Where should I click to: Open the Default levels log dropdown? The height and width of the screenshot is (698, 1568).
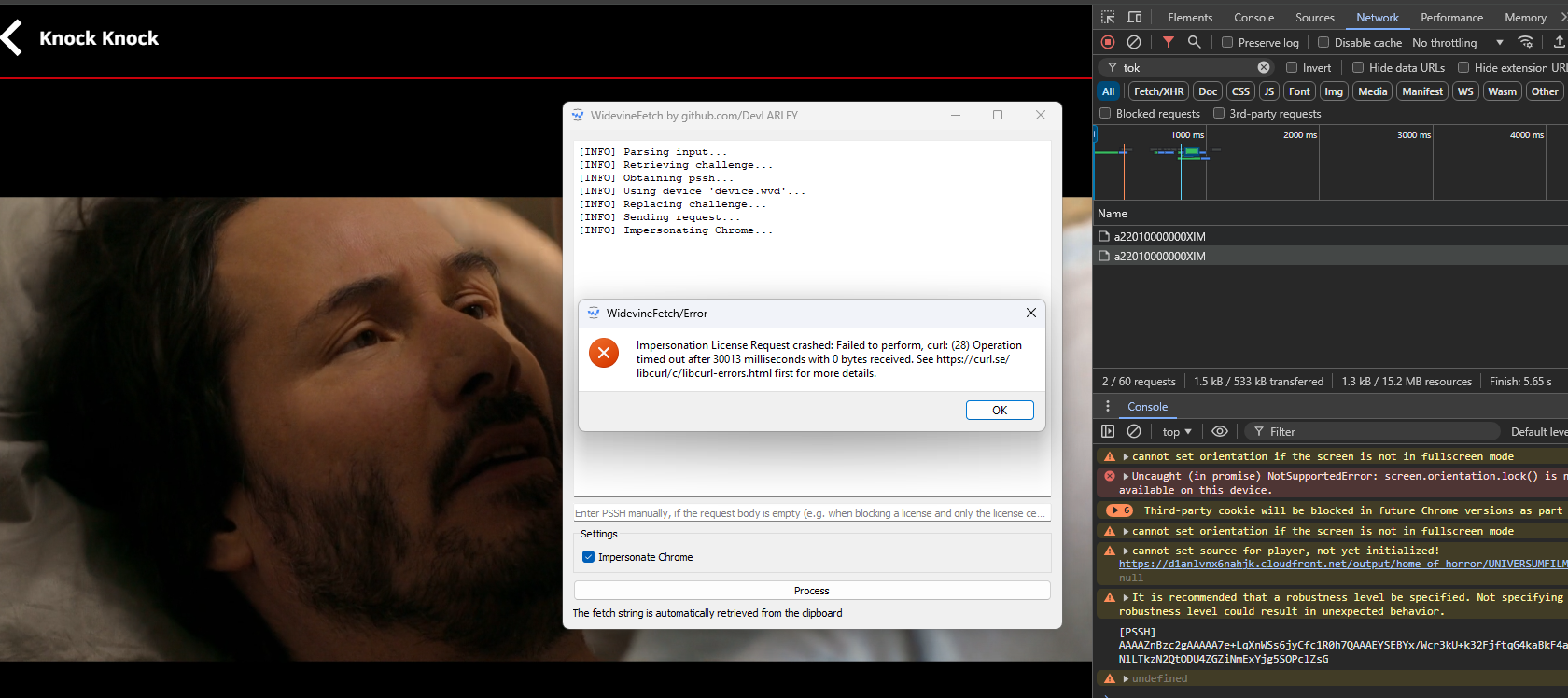[1539, 431]
